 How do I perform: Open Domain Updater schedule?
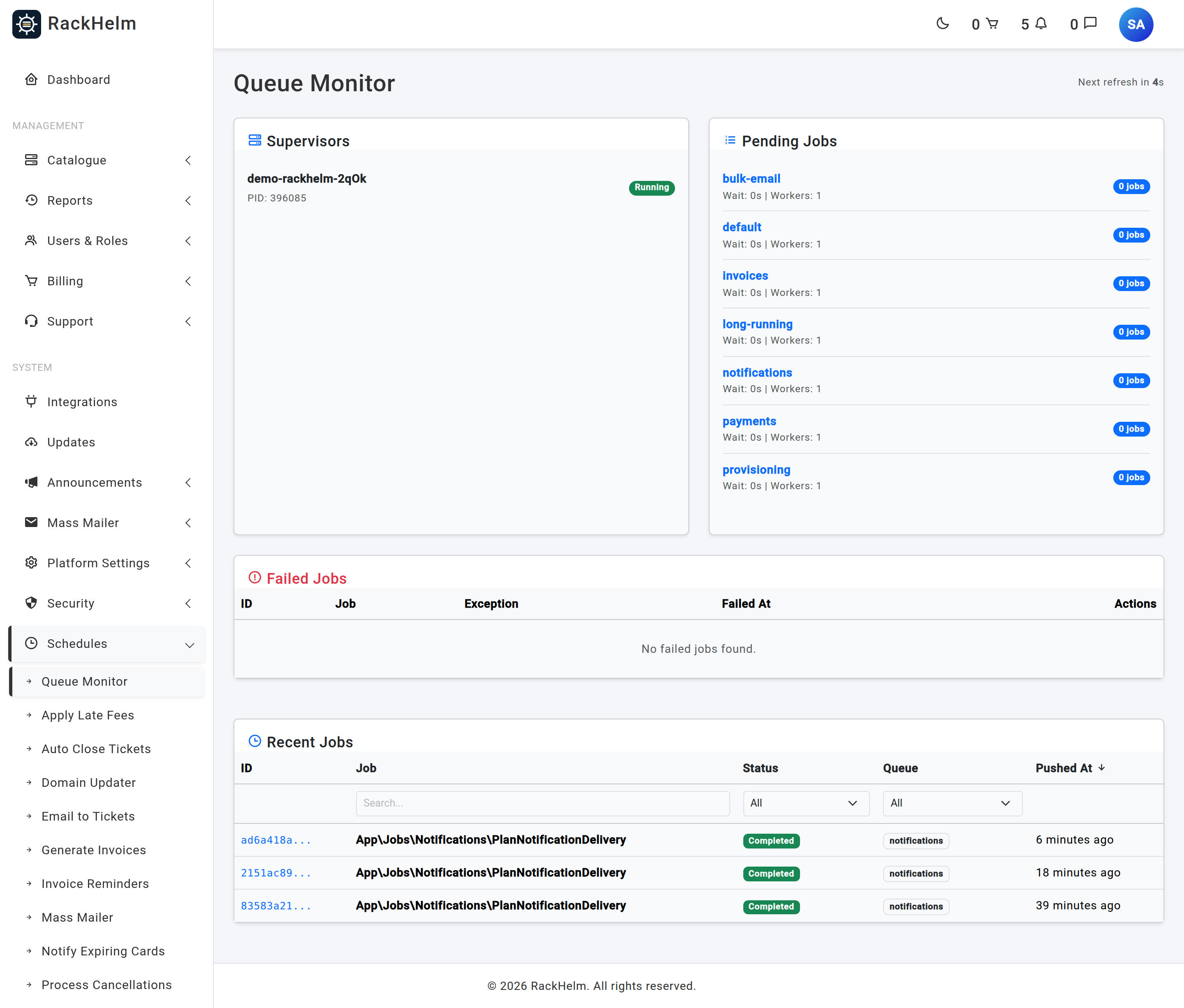(x=88, y=783)
